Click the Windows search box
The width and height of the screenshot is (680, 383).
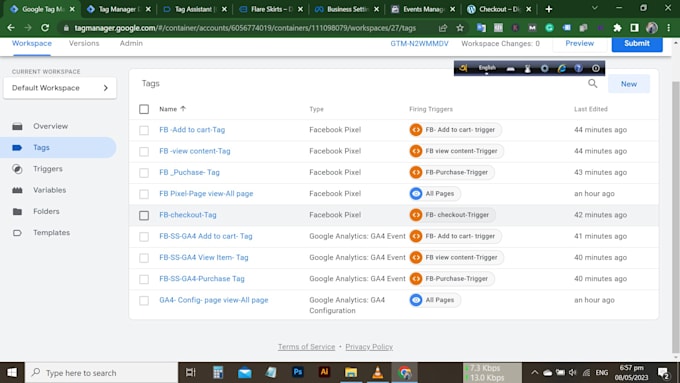pyautogui.click(x=101, y=373)
